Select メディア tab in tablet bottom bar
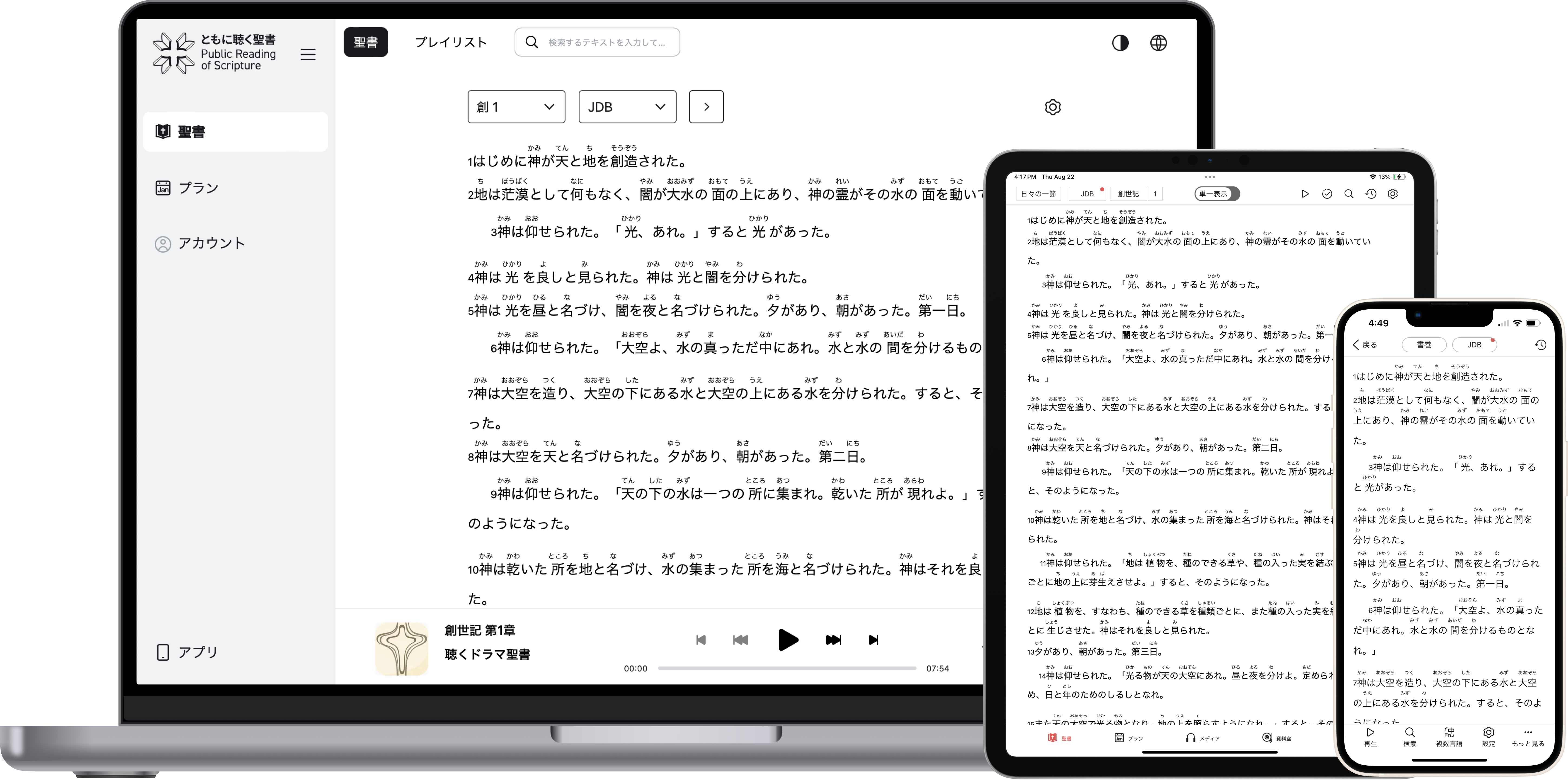Screen dimensions: 1568x784 [x=1203, y=738]
